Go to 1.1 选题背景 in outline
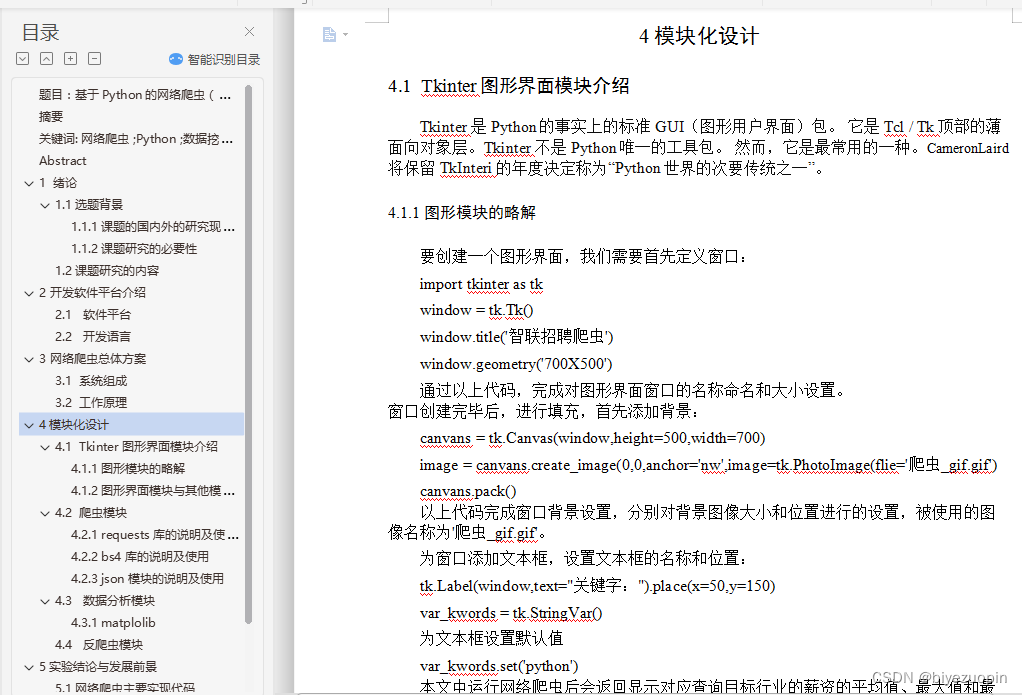 coord(89,205)
